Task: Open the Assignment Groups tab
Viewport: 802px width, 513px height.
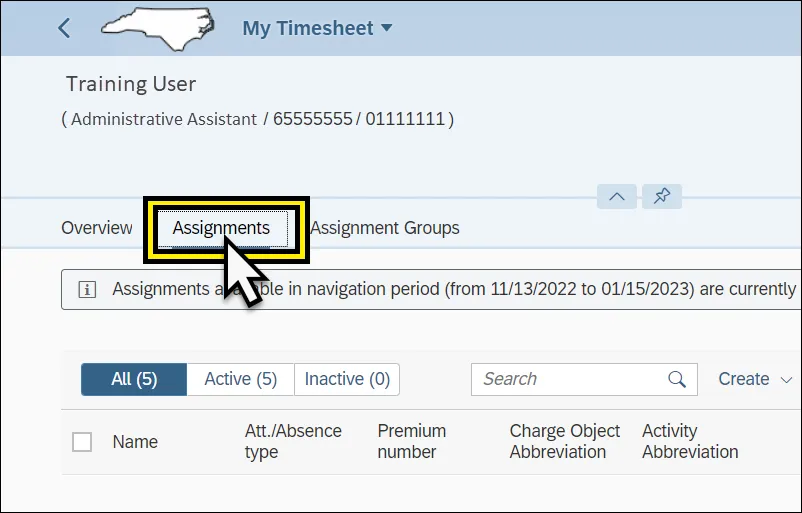Action: 385,228
